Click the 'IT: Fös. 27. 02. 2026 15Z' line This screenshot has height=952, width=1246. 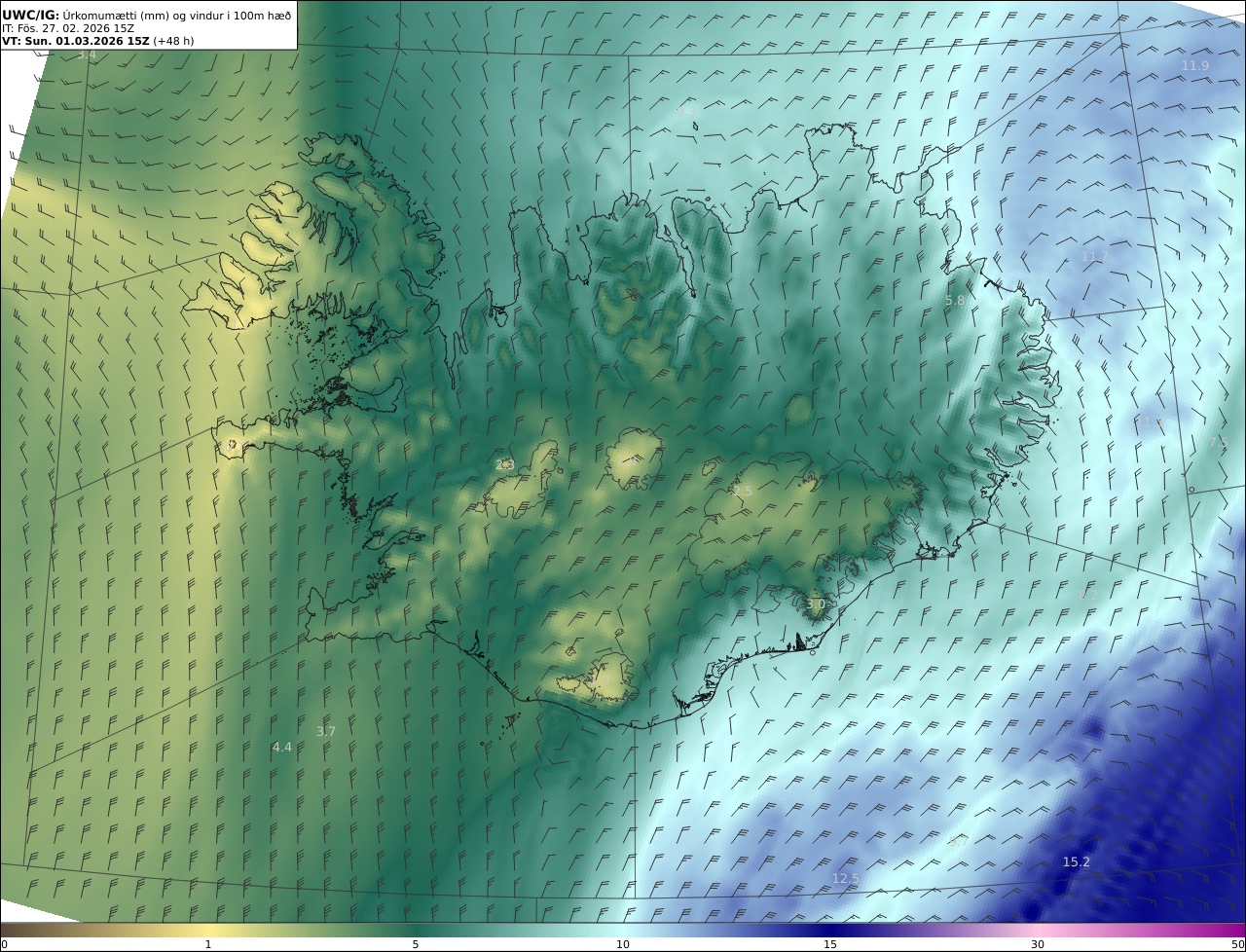coord(68,28)
